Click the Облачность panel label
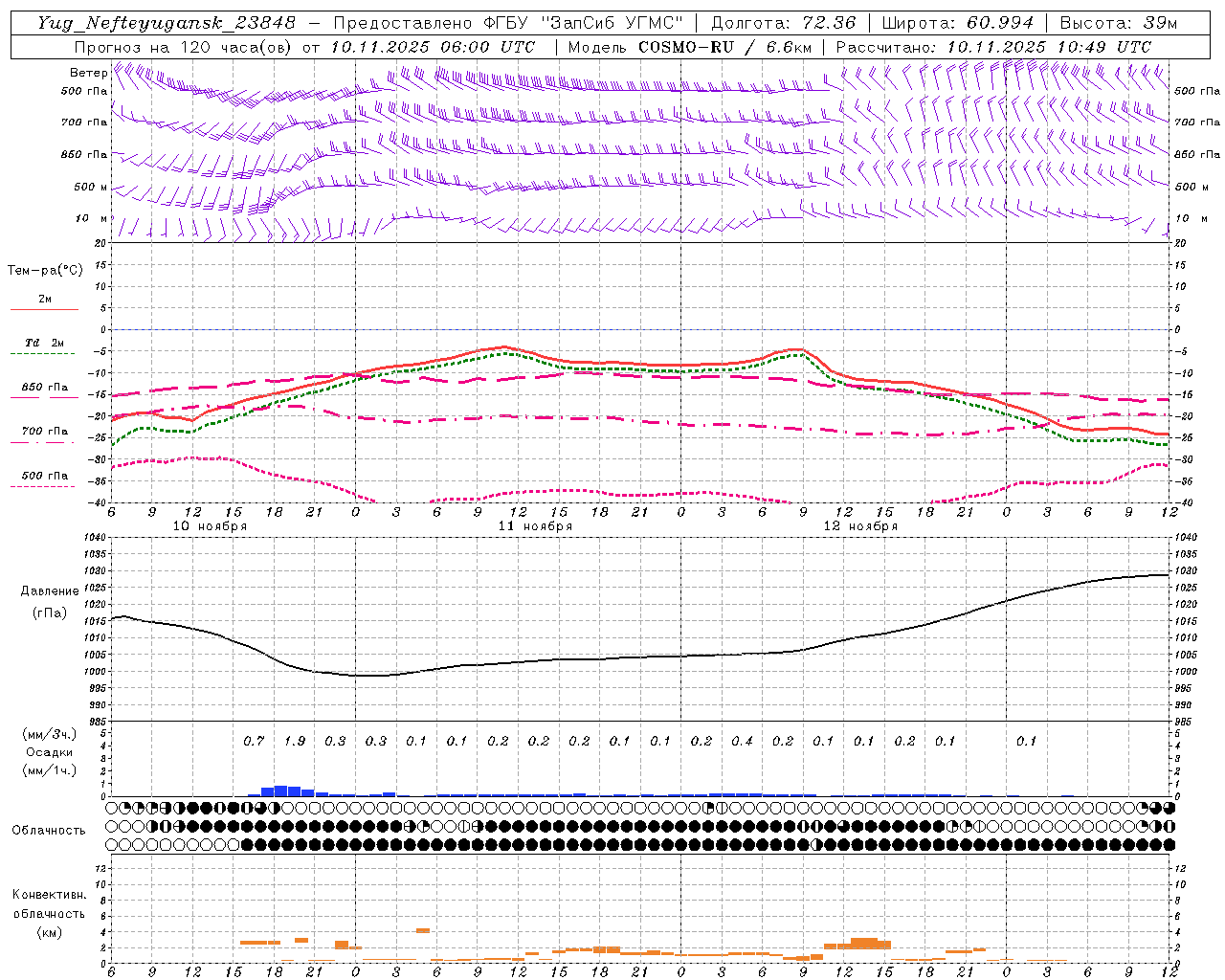 [49, 831]
